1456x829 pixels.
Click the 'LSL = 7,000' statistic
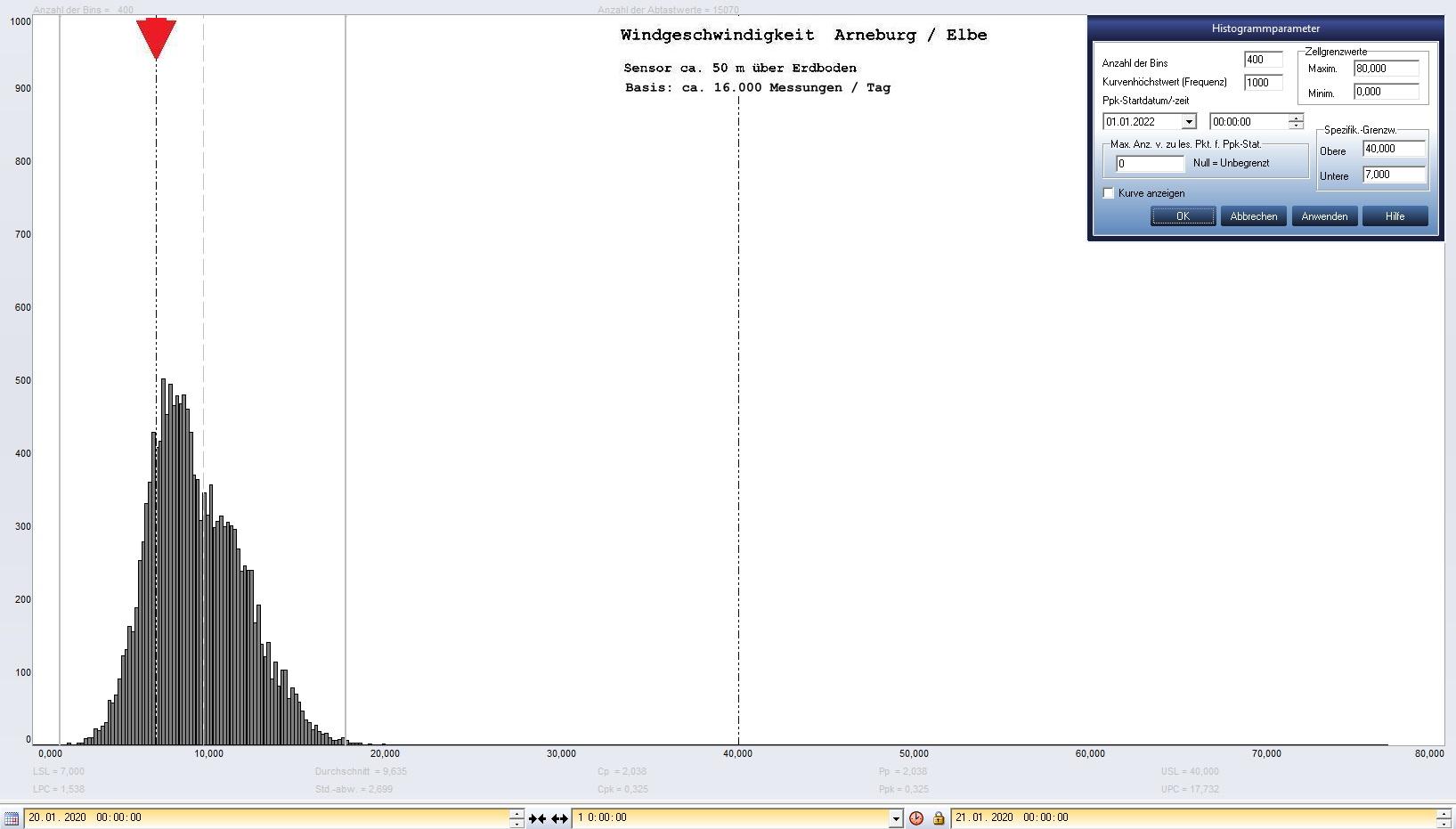point(59,772)
